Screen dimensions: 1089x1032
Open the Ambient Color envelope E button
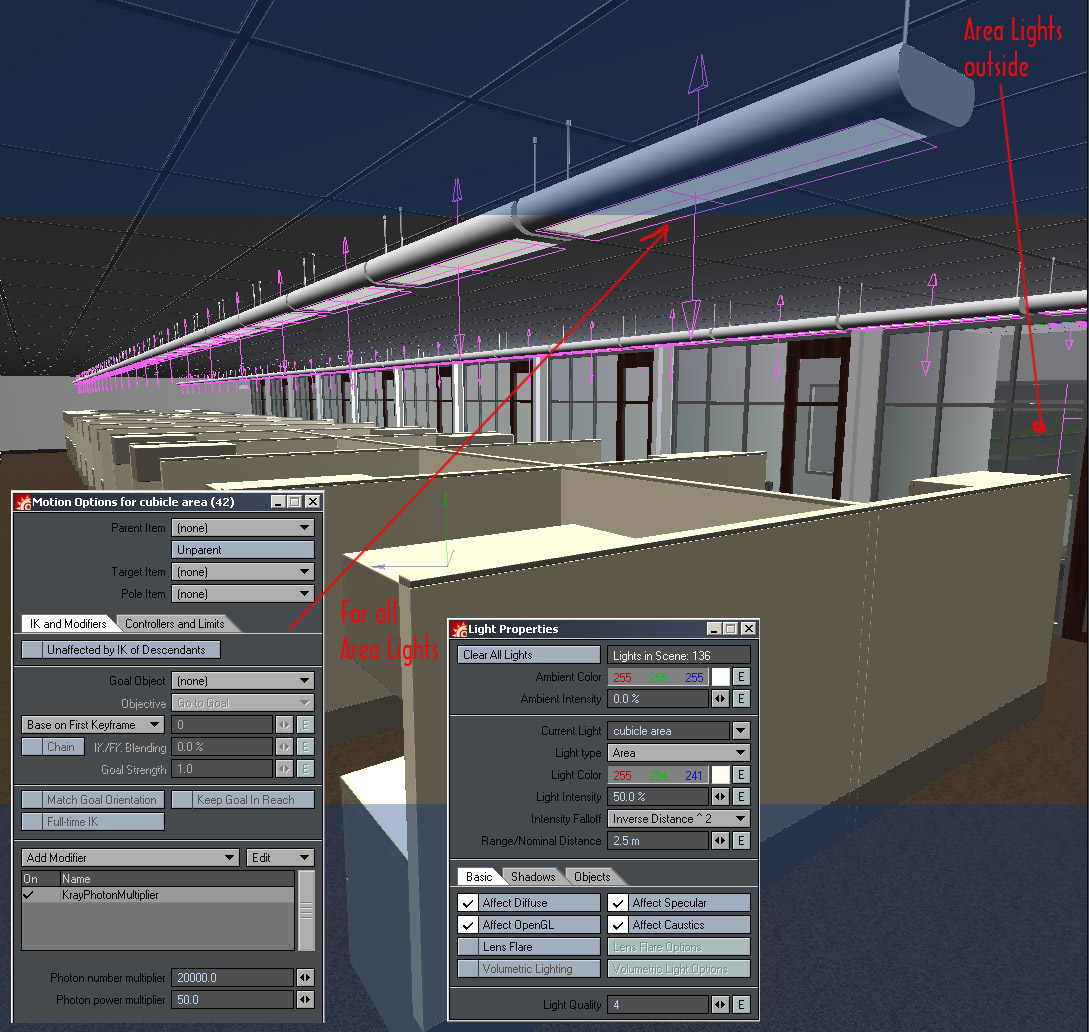[x=741, y=677]
